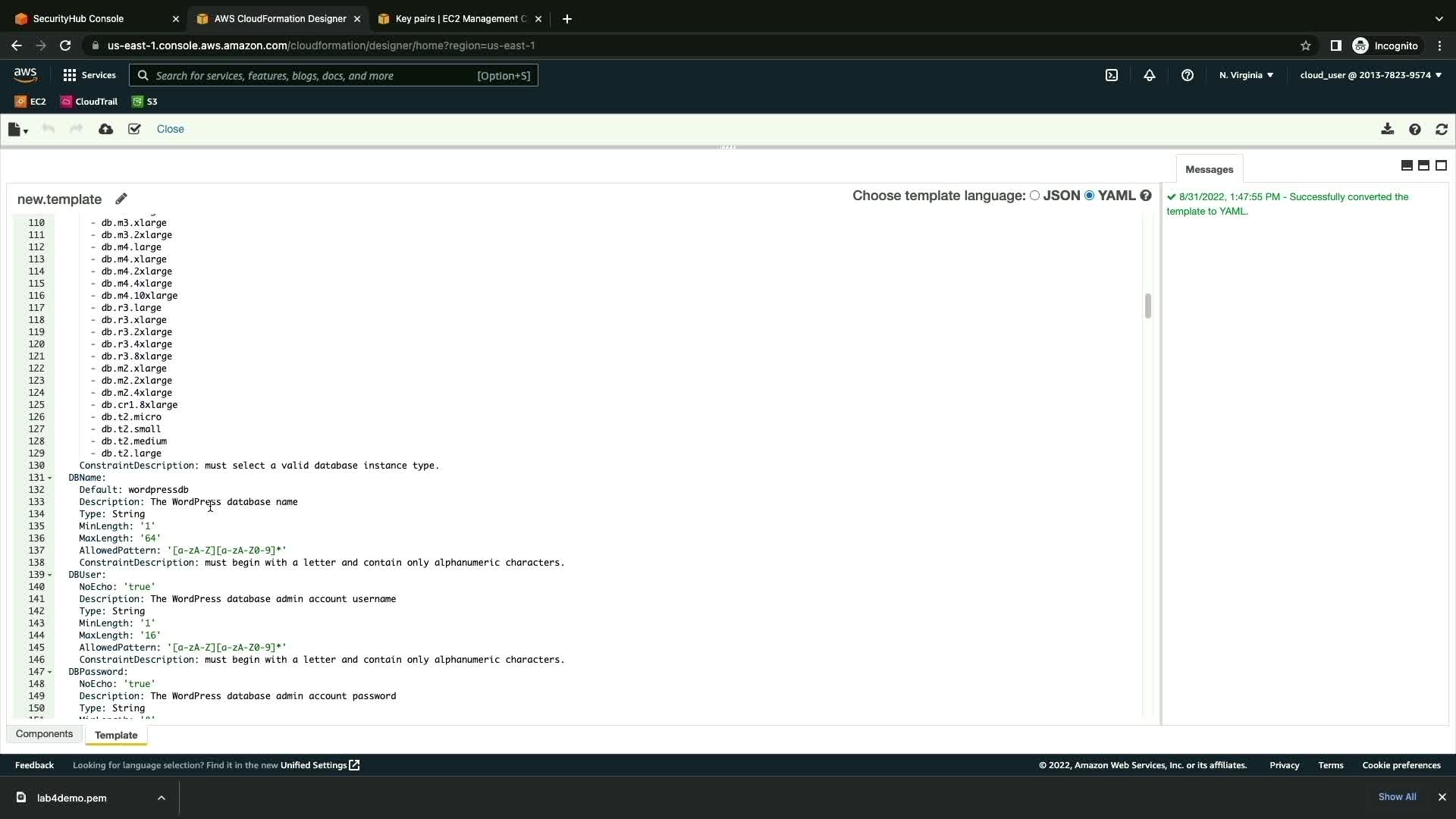Collapse the DBUser section fold arrow
Viewport: 1456px width, 819px height.
[x=50, y=575]
